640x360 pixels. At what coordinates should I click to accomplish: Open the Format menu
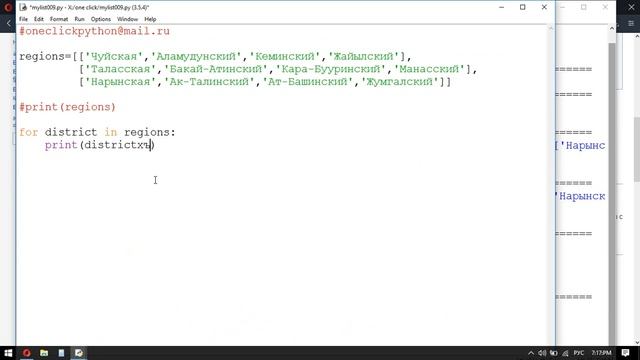59,19
